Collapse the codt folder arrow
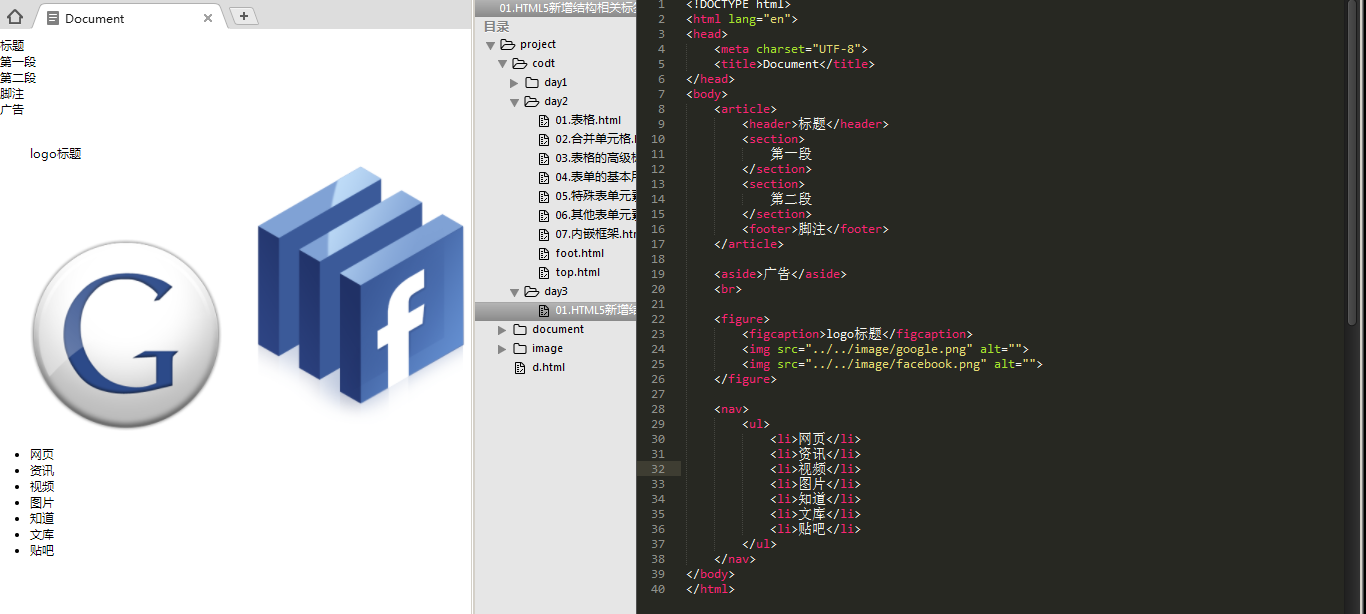This screenshot has width=1366, height=614. (x=503, y=64)
